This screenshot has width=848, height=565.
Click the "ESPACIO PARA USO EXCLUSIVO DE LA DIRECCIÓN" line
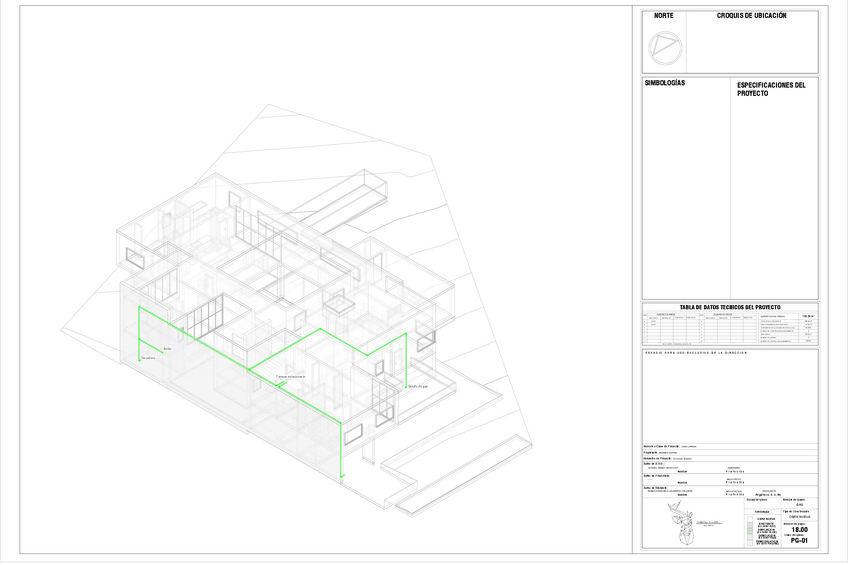point(696,353)
